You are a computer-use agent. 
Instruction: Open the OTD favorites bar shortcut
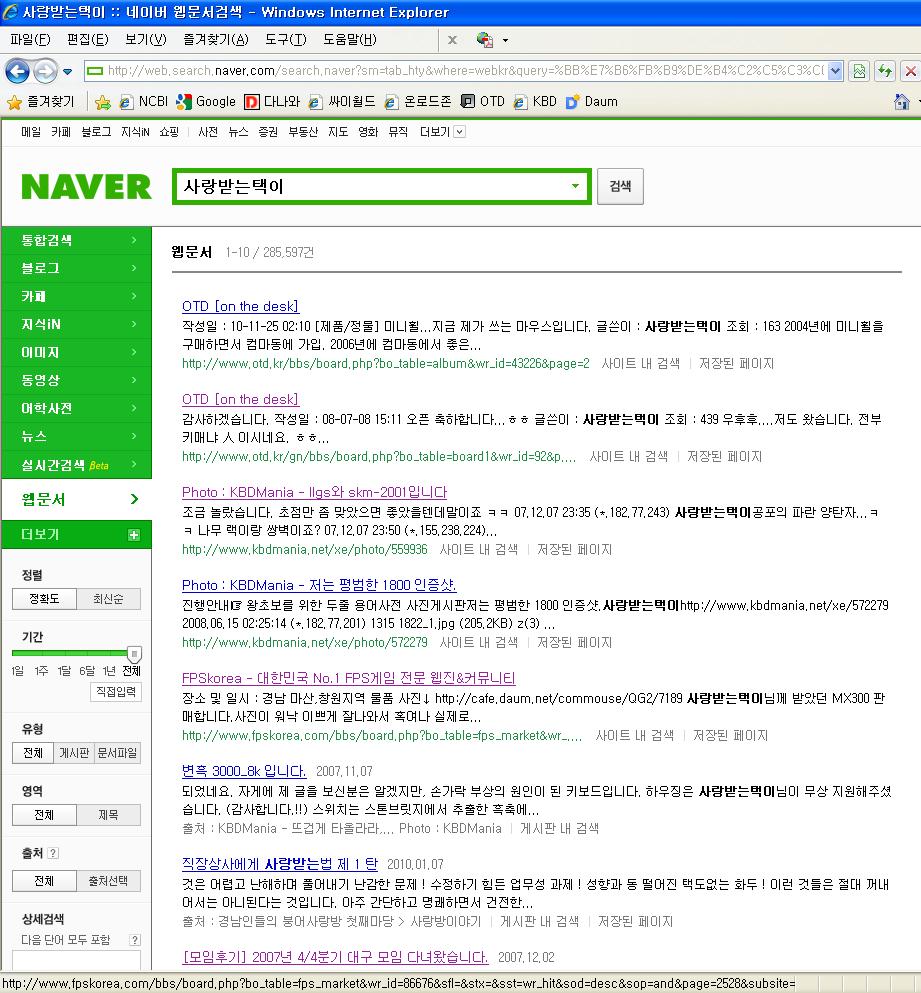coord(483,101)
